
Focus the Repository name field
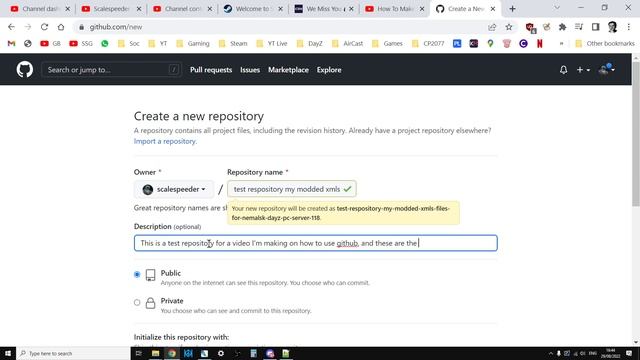(x=291, y=189)
